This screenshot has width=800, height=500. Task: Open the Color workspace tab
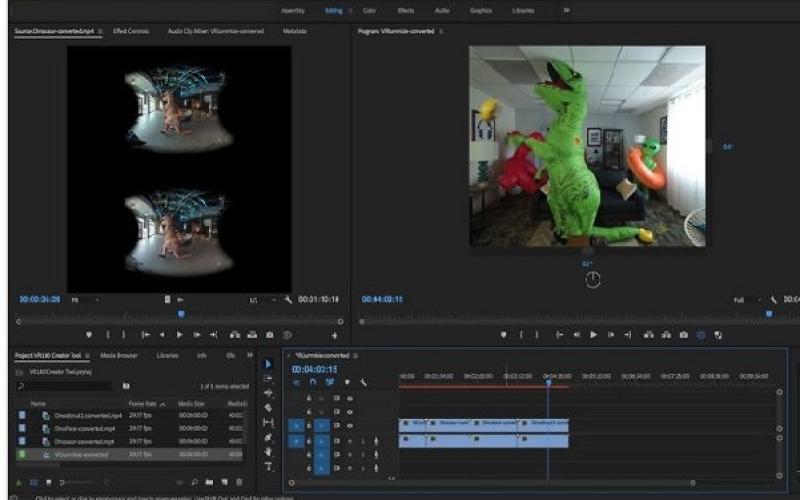[369, 10]
